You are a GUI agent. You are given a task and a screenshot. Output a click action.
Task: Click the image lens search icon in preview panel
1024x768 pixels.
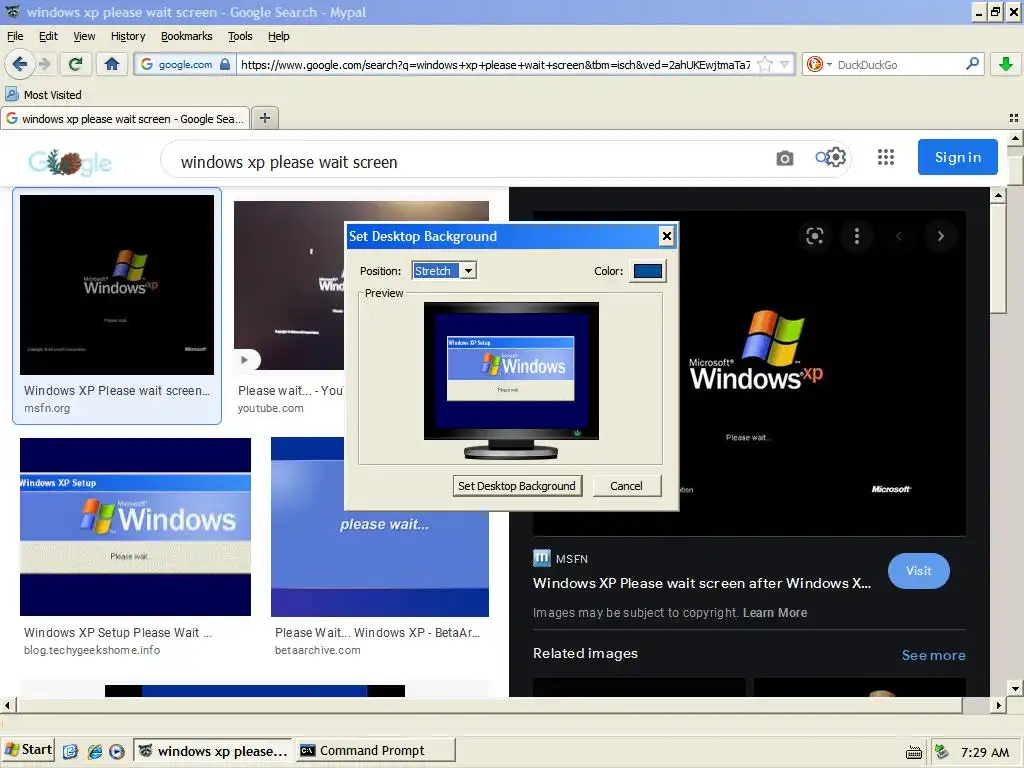click(814, 236)
